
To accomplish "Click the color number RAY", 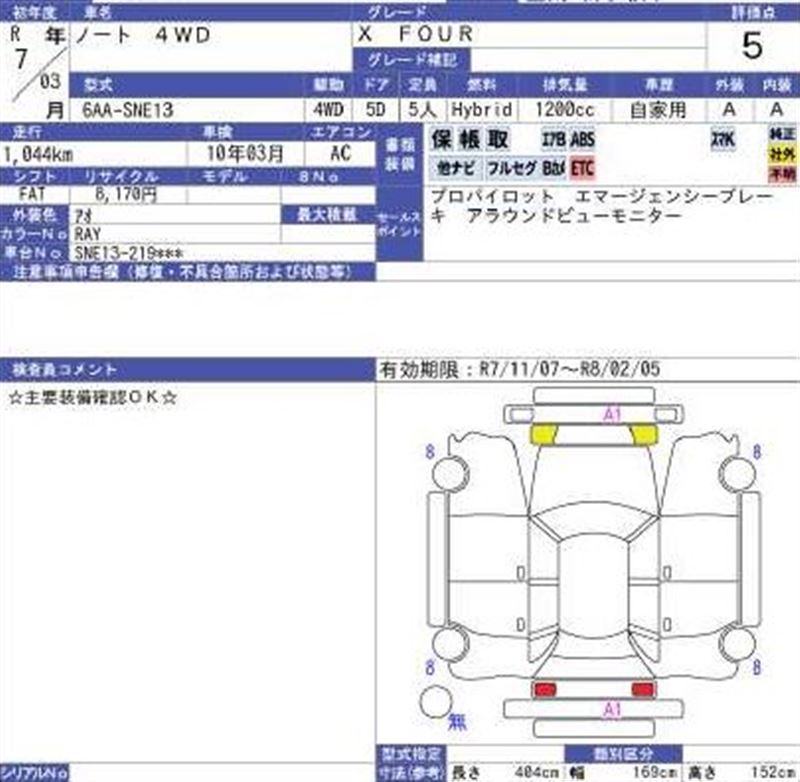I will 88,234.
